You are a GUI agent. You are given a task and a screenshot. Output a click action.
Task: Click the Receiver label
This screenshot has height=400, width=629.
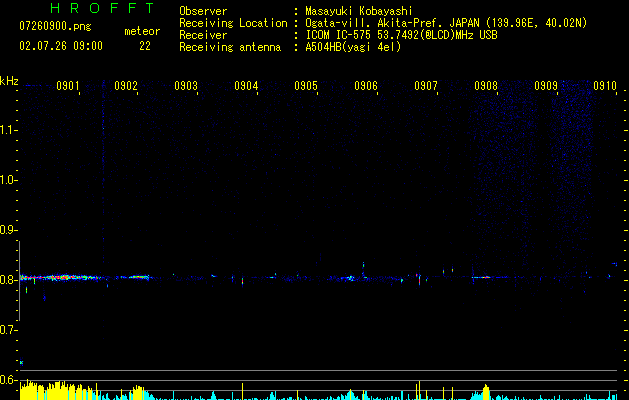(203, 35)
